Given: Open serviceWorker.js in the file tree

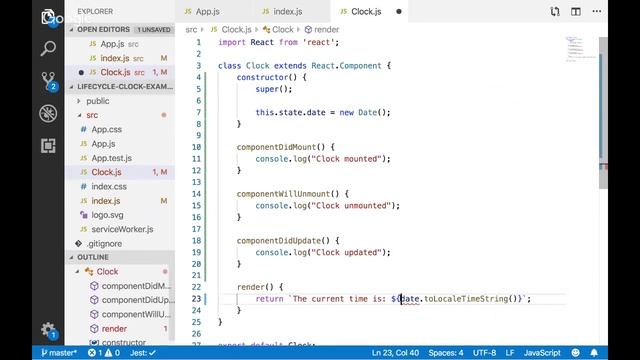Looking at the screenshot, I should click(x=122, y=229).
